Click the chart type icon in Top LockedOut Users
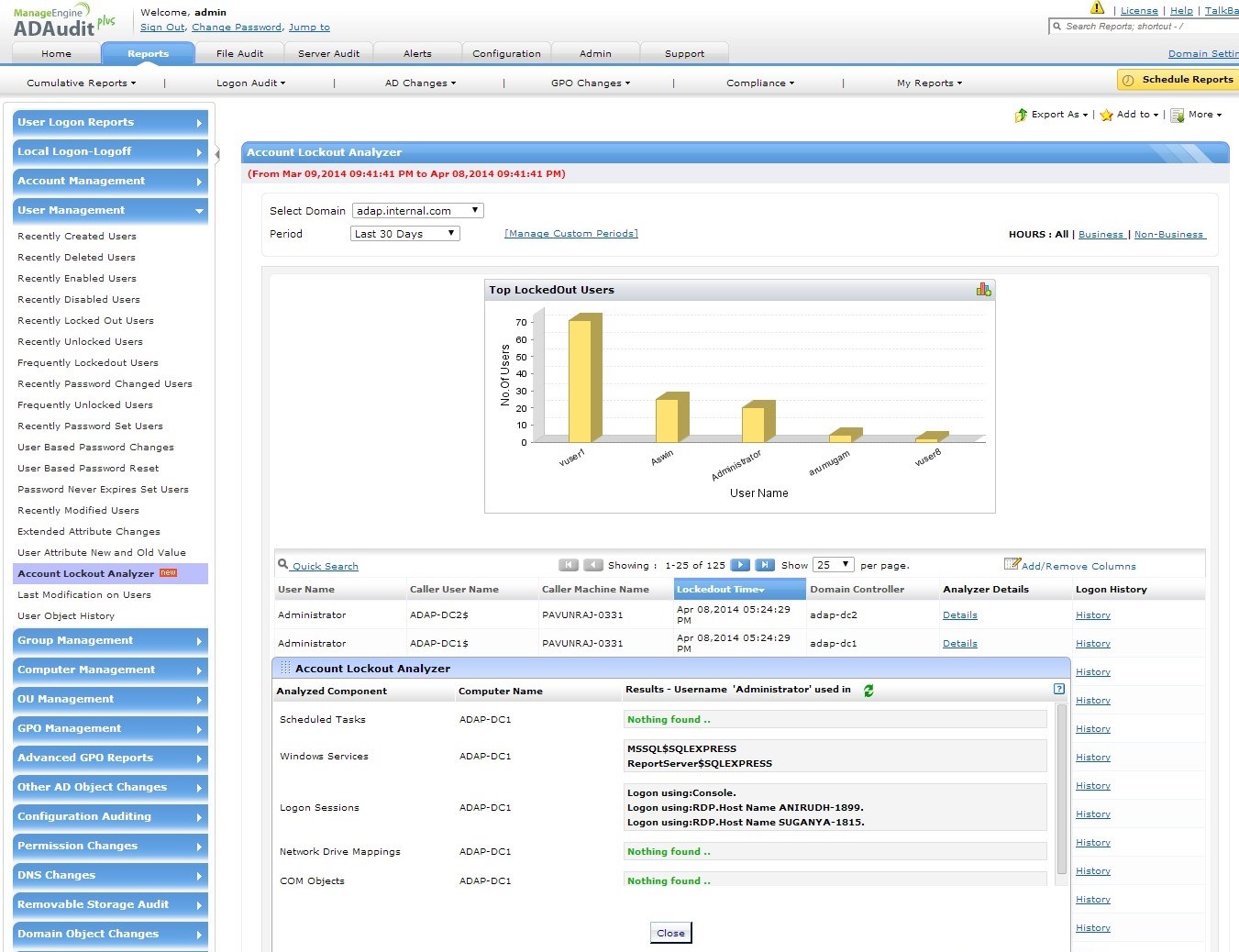The height and width of the screenshot is (952, 1239). click(x=983, y=290)
